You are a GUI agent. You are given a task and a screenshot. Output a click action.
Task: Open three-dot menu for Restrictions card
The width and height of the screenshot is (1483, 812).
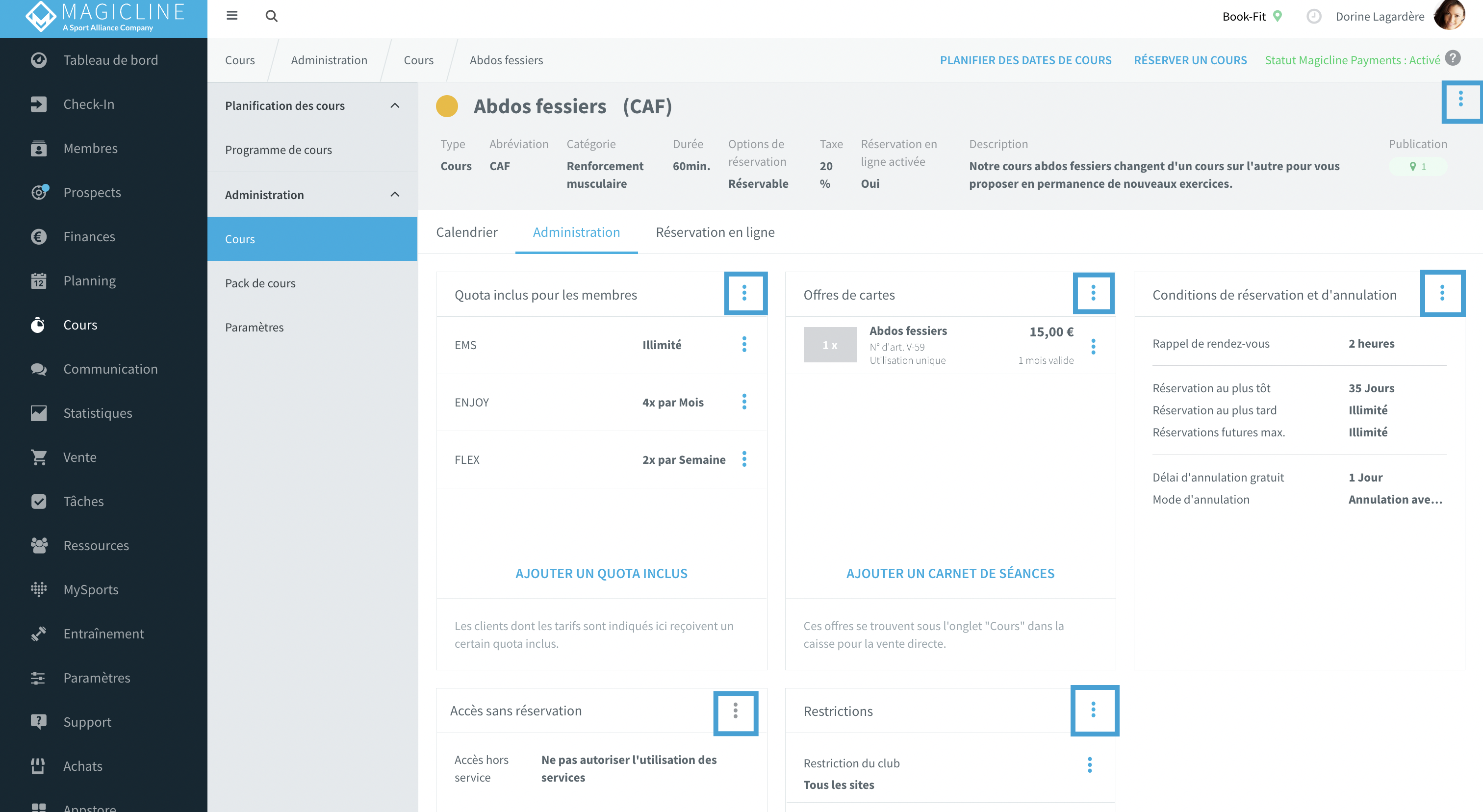tap(1094, 710)
